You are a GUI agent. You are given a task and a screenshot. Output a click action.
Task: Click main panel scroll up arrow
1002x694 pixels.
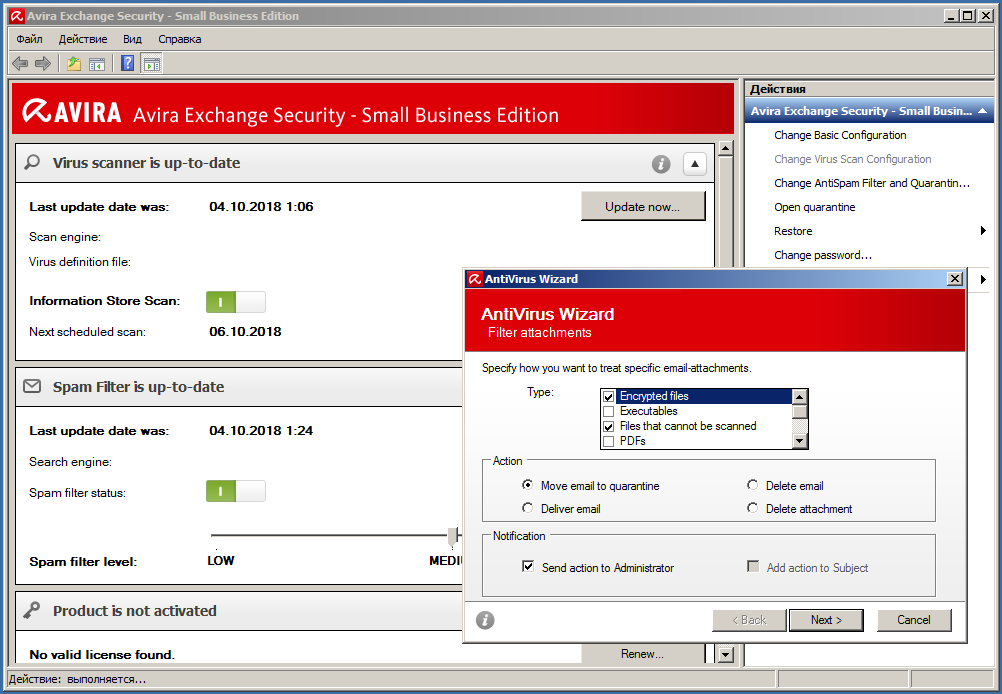pyautogui.click(x=725, y=149)
